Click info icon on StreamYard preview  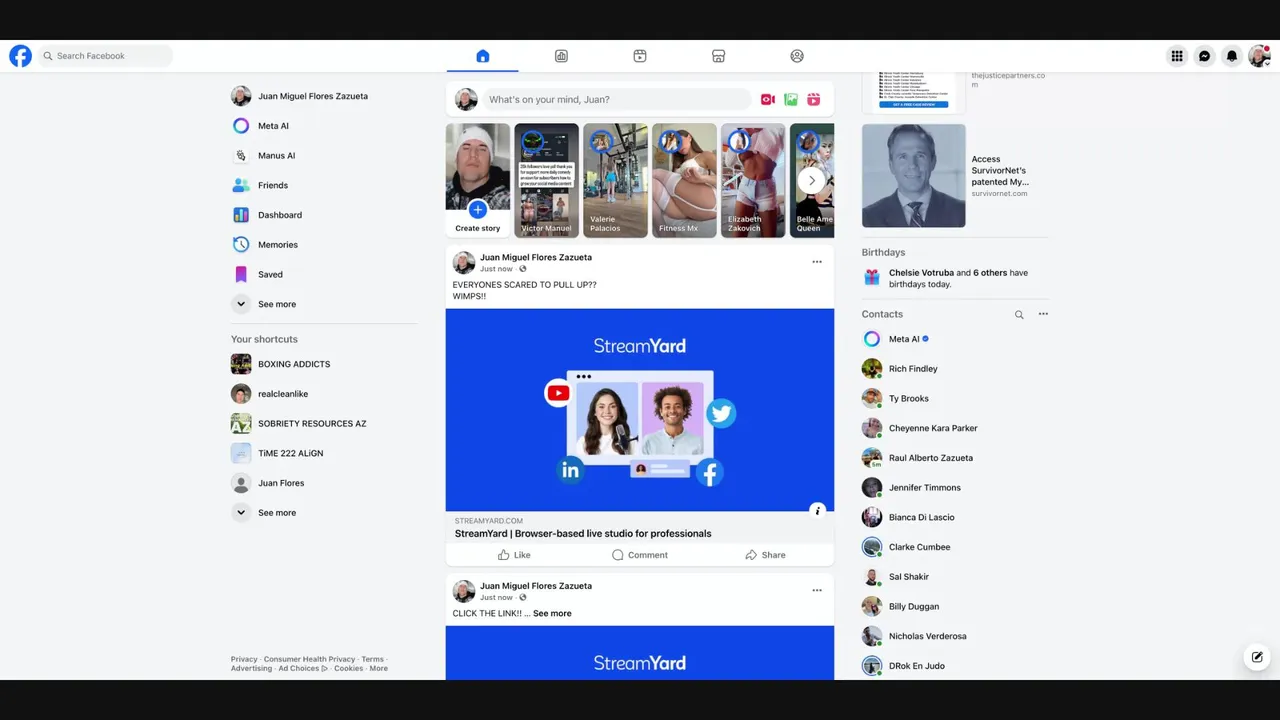point(817,510)
